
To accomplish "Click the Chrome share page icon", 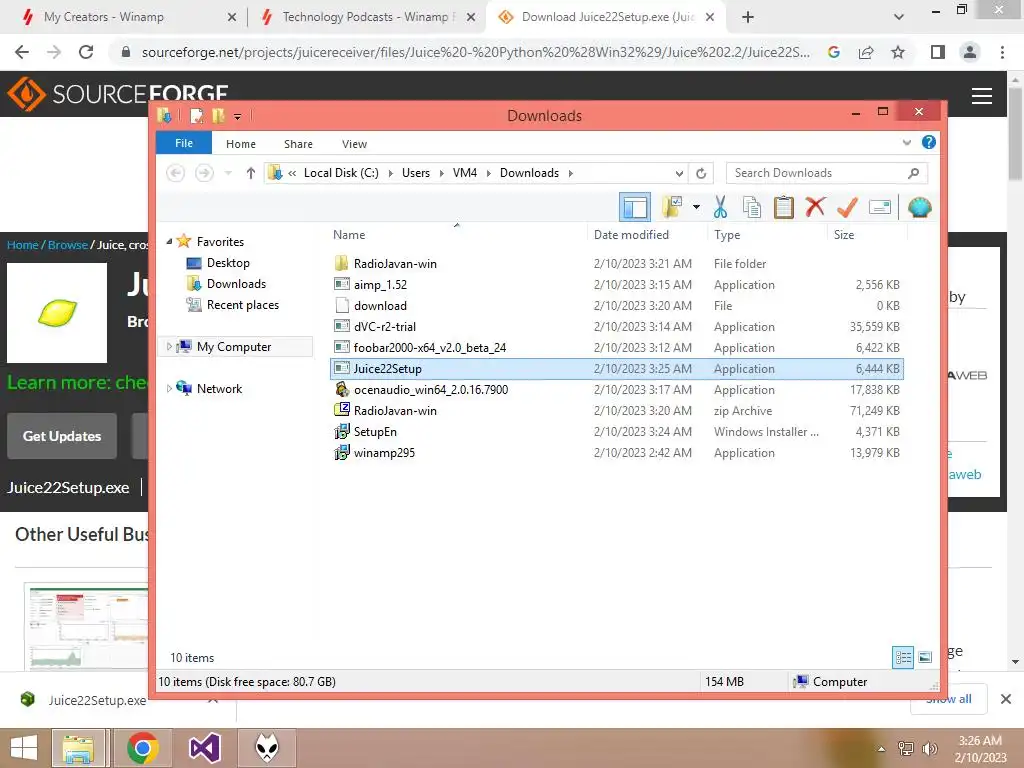I will [x=866, y=52].
